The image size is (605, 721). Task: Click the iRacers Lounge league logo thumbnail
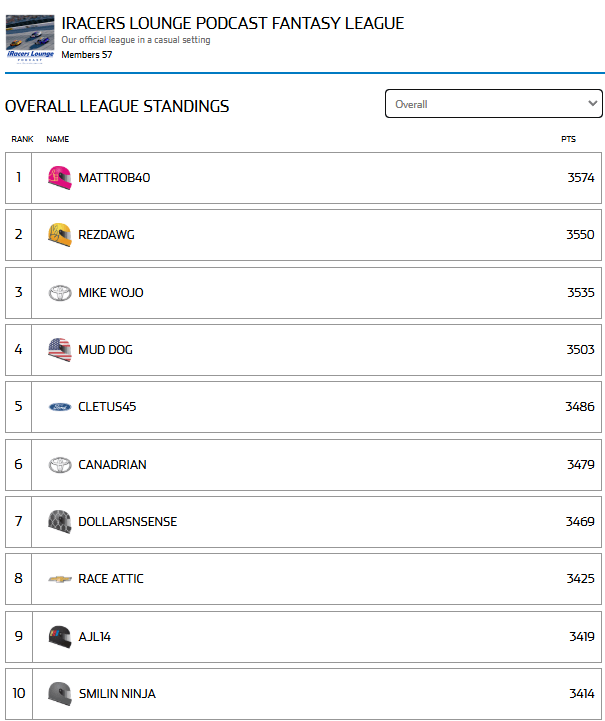pos(30,39)
